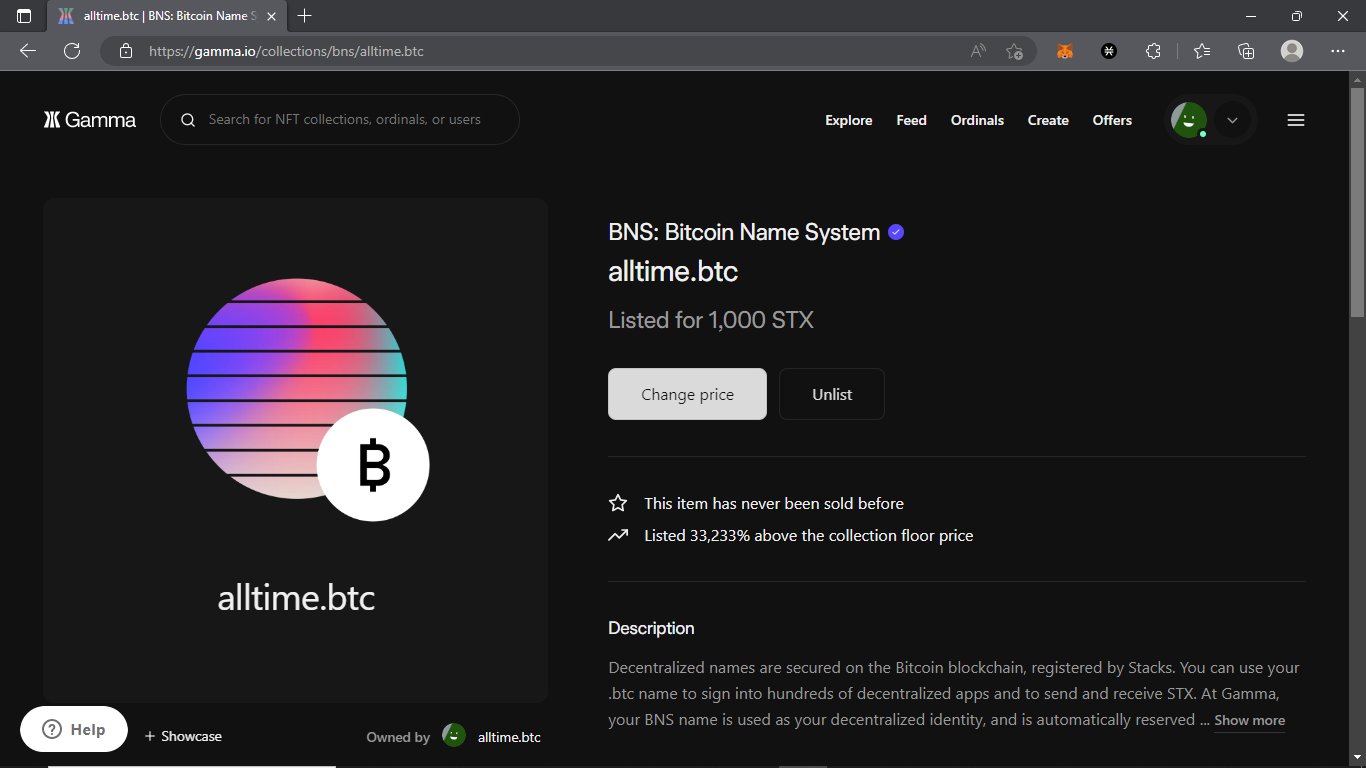The image size is (1366, 768).
Task: Unlist the alltime.btc item
Action: (831, 393)
